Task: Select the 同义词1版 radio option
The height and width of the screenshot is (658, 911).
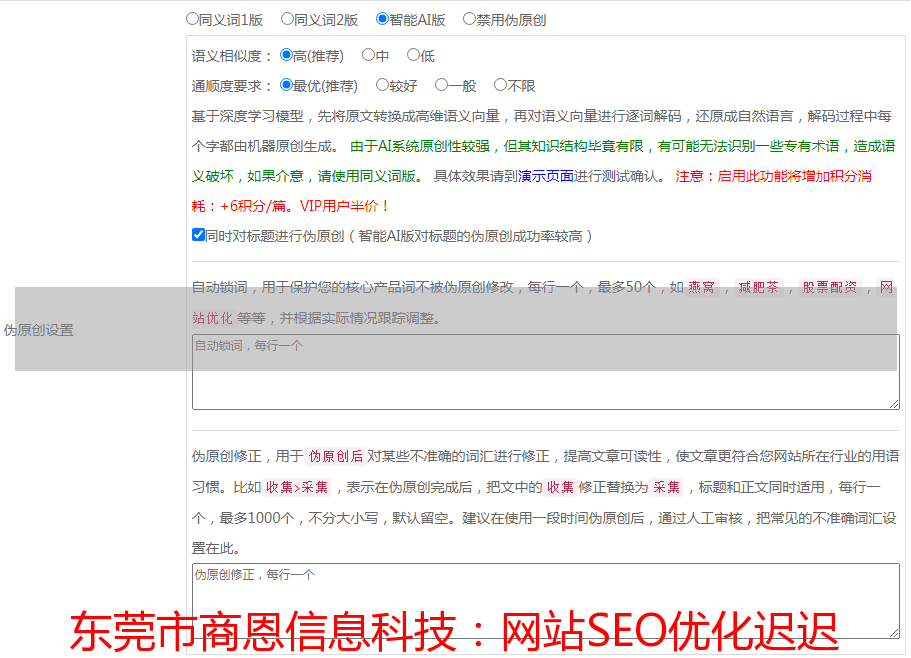Action: click(192, 19)
